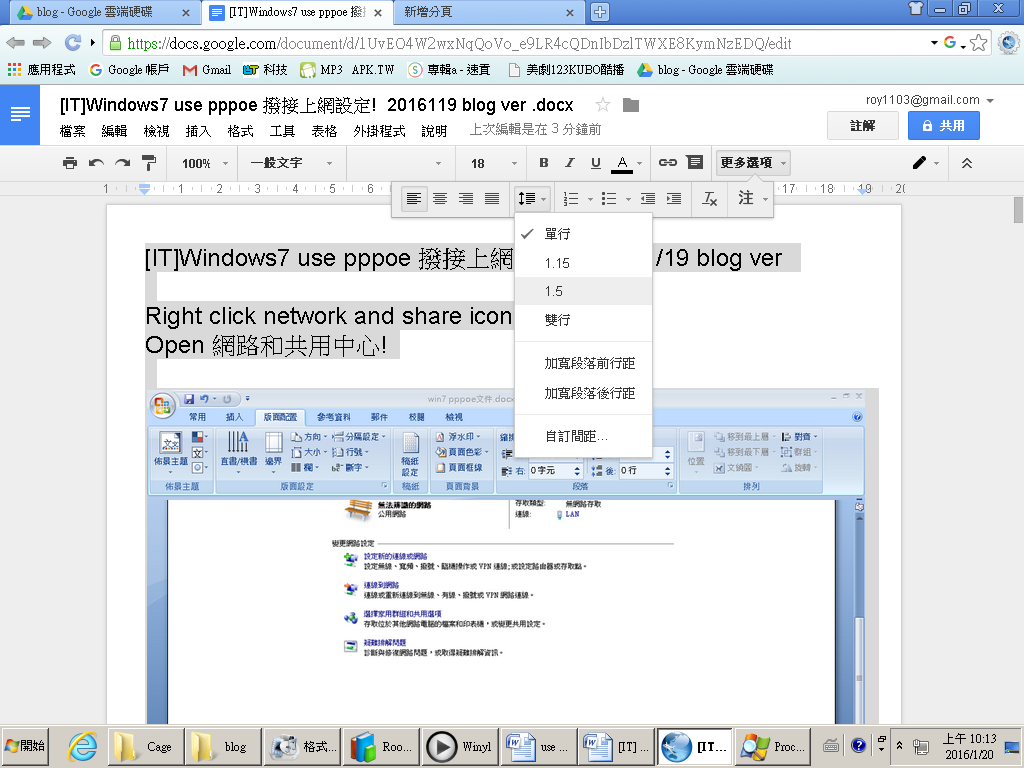The width and height of the screenshot is (1024, 768).
Task: Clear formatting from selected text
Action: (710, 199)
